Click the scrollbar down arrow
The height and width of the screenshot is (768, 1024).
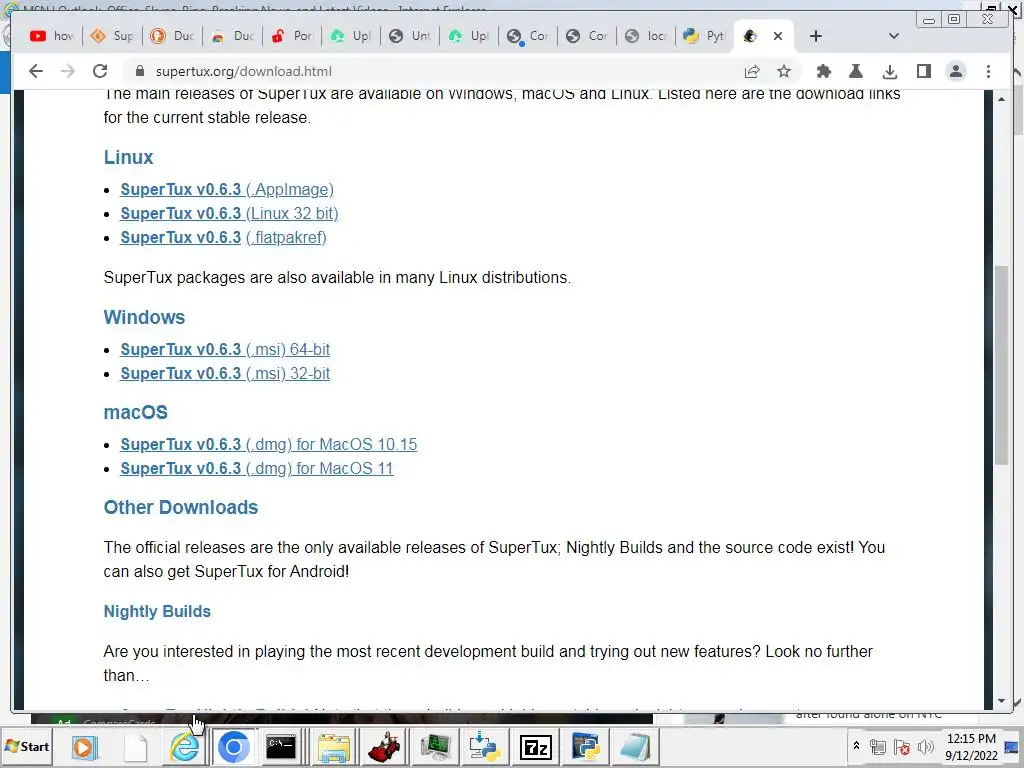[1001, 701]
